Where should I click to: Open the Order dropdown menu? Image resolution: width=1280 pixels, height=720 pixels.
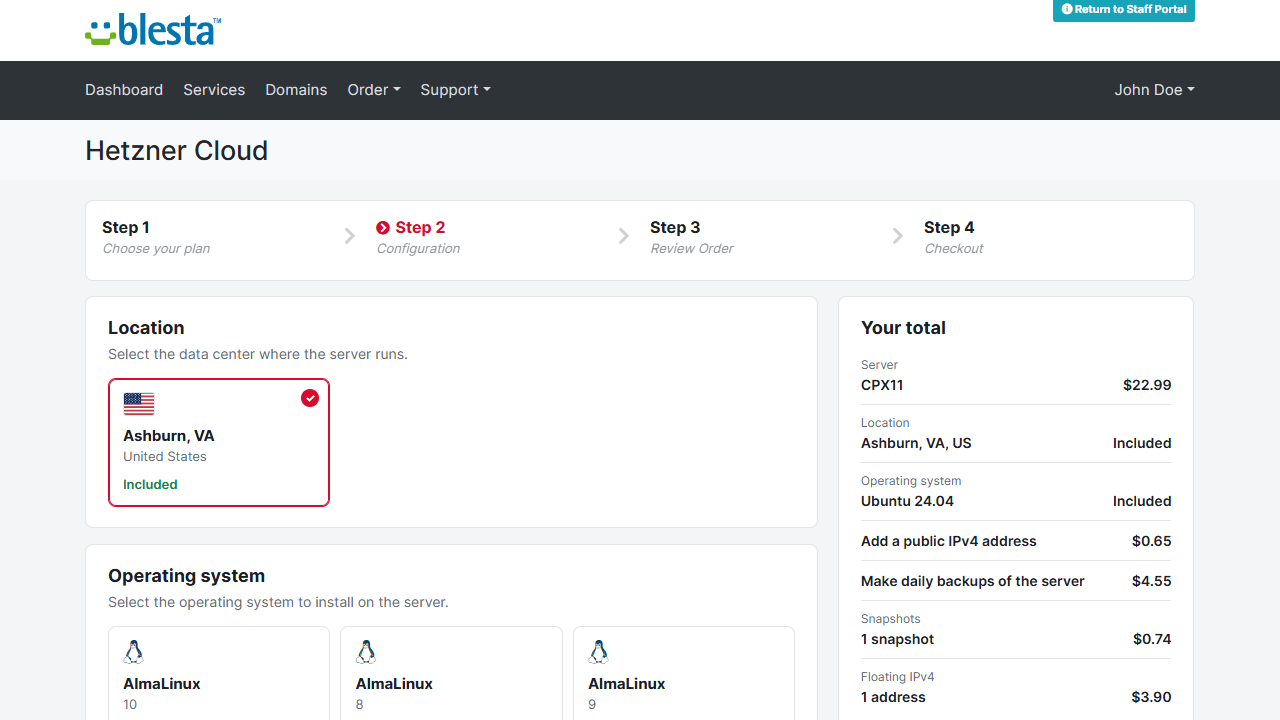coord(374,90)
